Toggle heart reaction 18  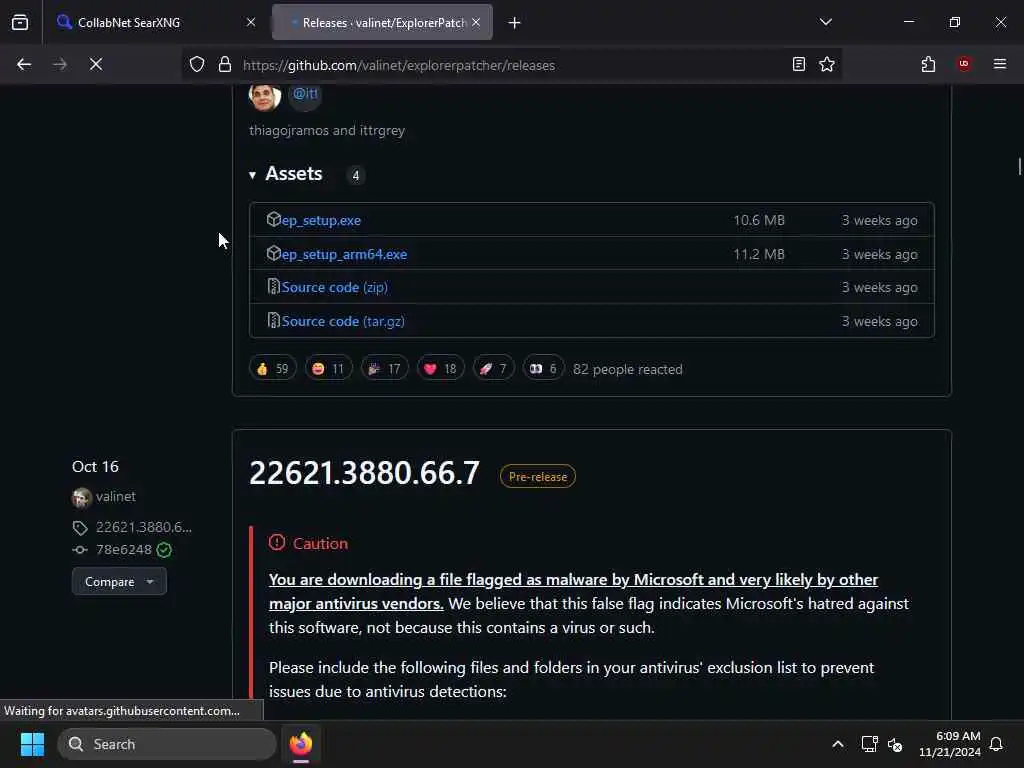tap(441, 369)
